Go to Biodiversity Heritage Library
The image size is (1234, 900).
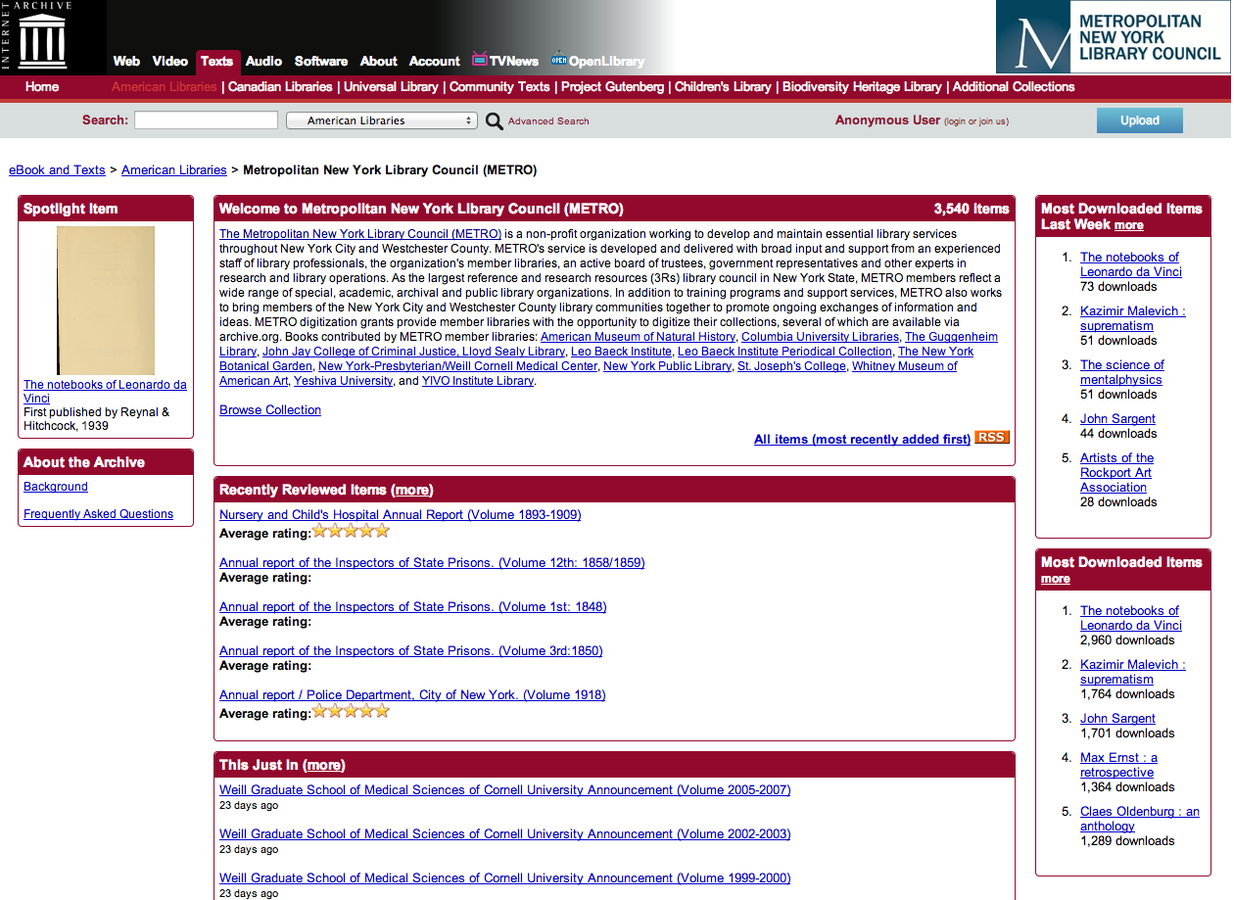[x=862, y=87]
